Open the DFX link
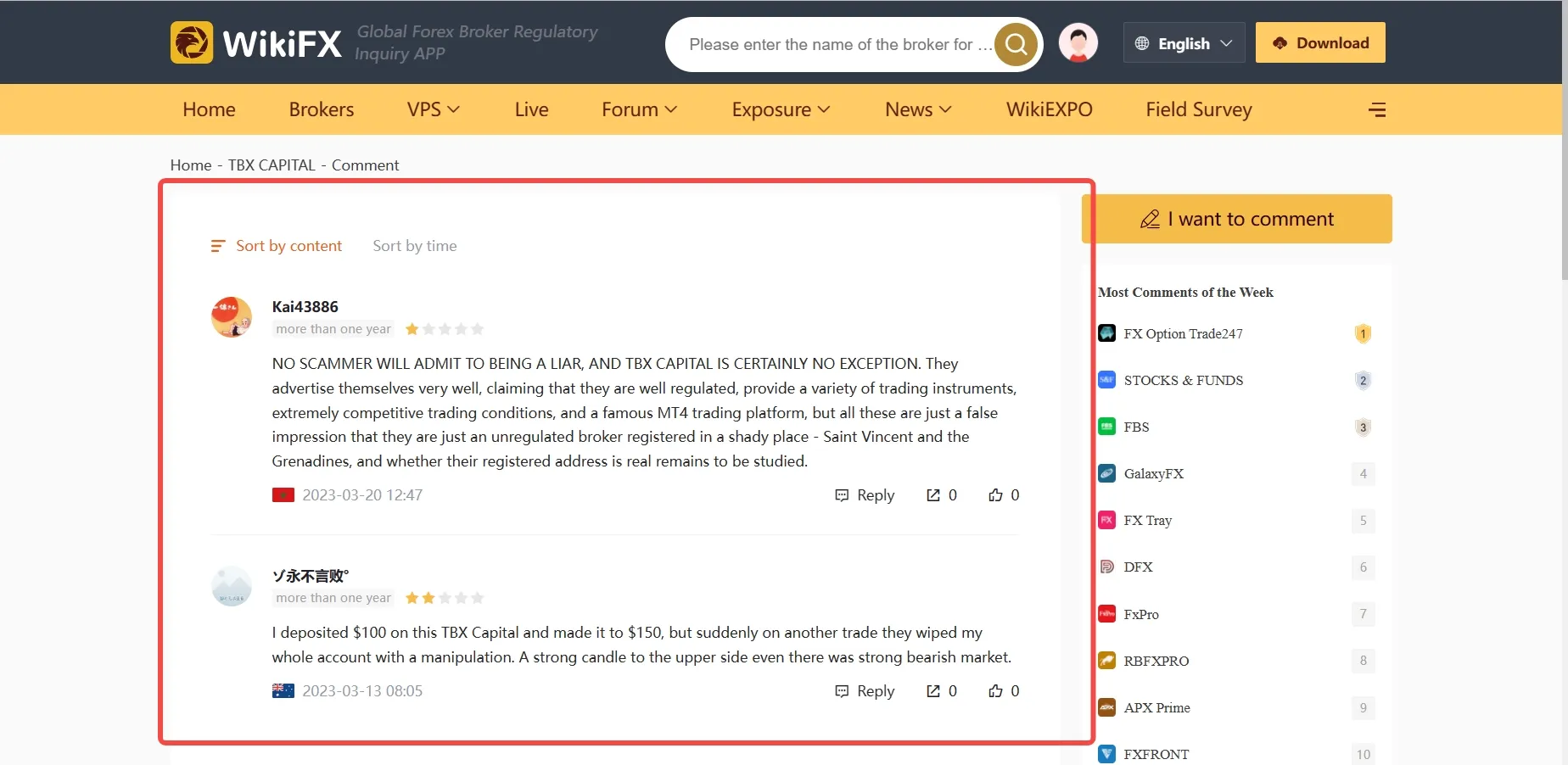 tap(1139, 567)
